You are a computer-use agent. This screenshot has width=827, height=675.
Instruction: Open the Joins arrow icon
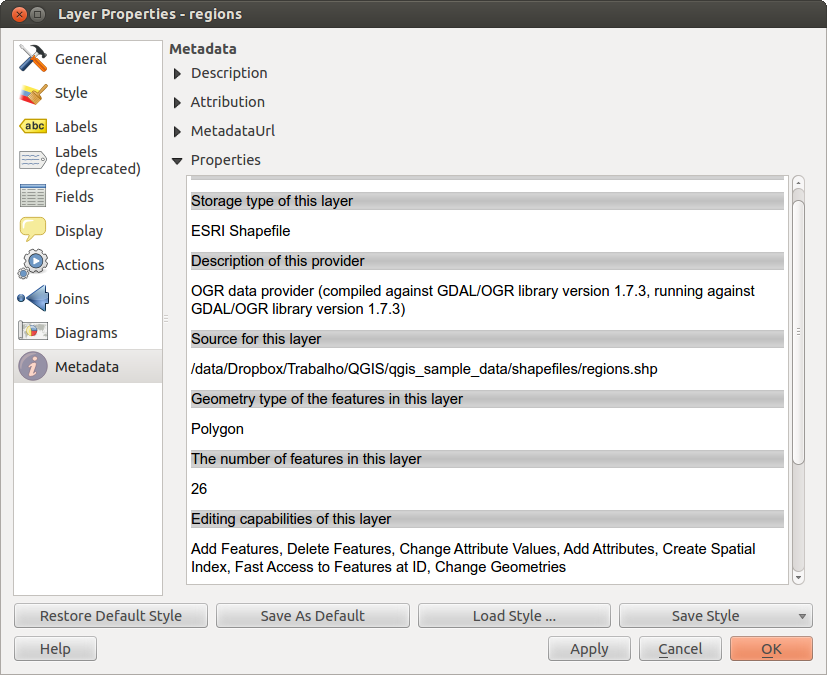33,299
